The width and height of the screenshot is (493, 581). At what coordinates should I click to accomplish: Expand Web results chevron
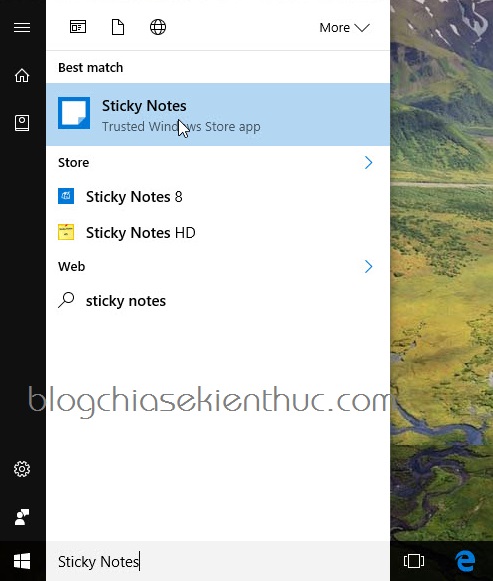pyautogui.click(x=368, y=266)
